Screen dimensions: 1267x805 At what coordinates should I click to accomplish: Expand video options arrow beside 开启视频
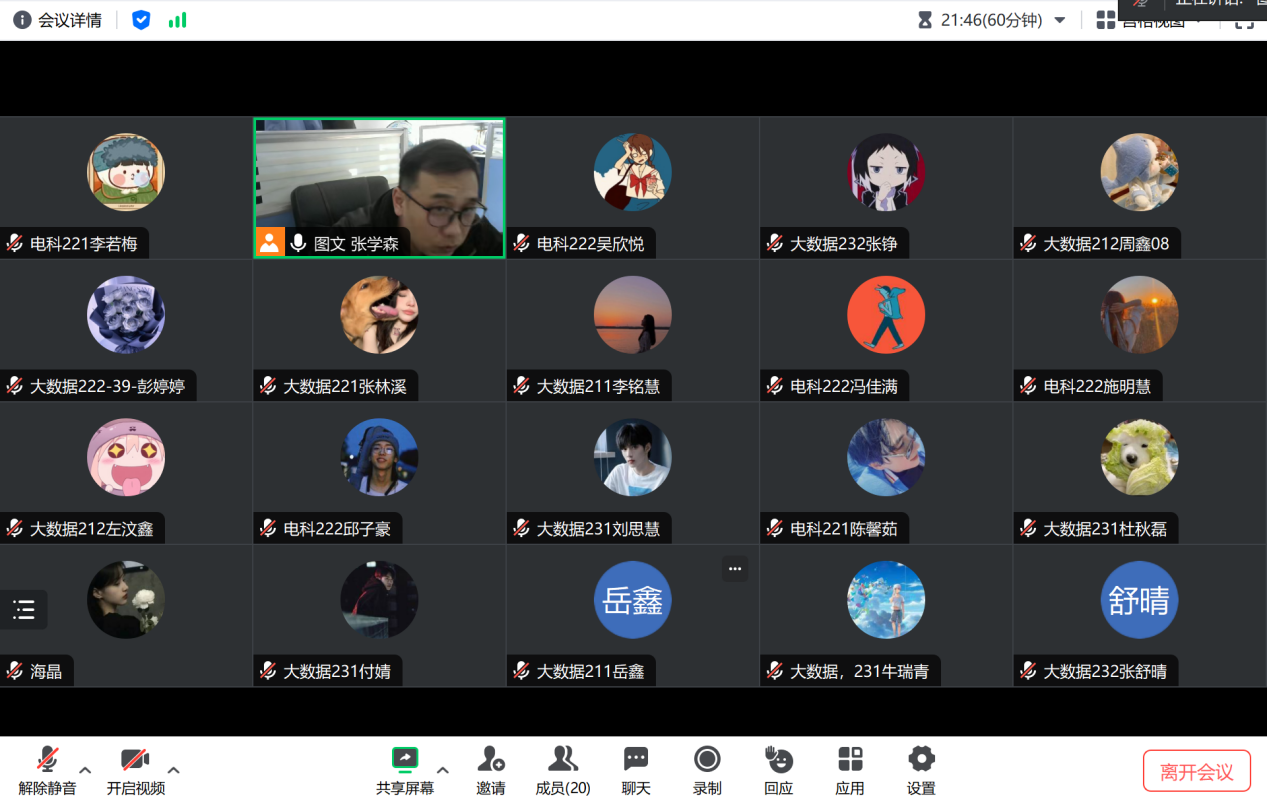pos(174,770)
